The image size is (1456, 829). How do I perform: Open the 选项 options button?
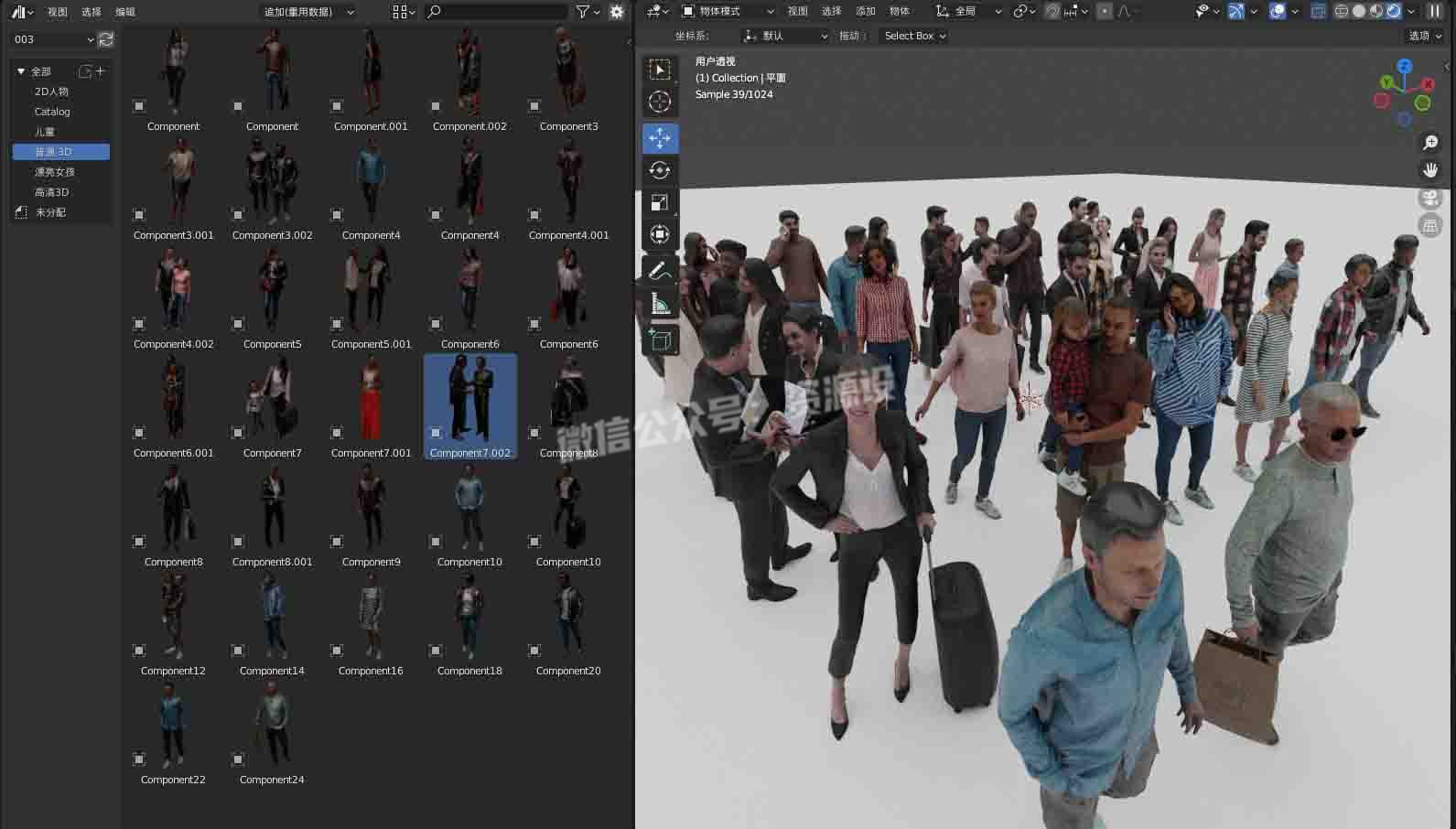(1424, 36)
